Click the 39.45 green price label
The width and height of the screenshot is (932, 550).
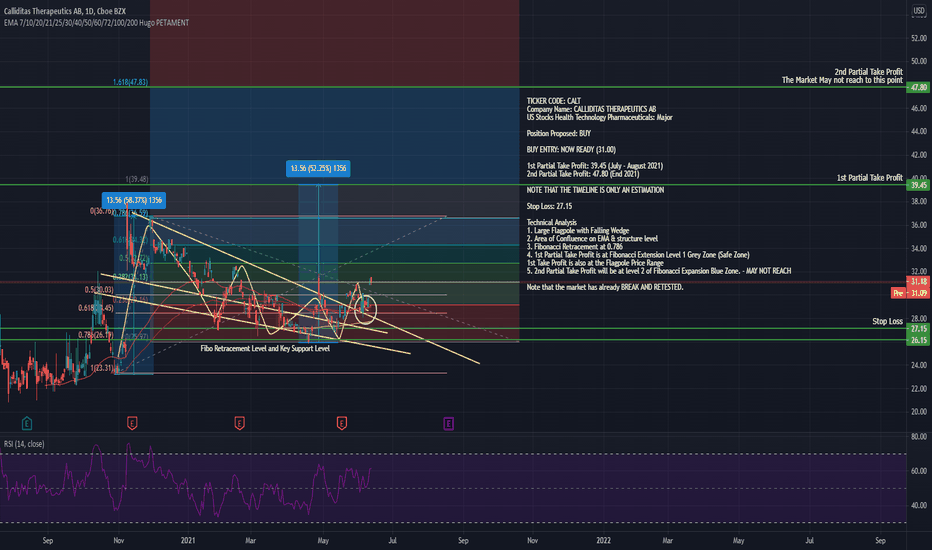(x=918, y=186)
